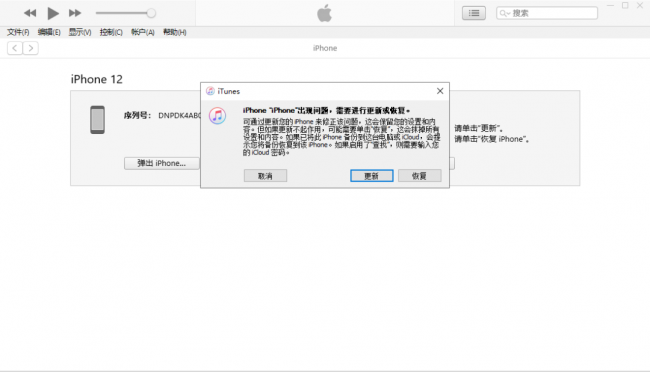650x372 pixels.
Task: Click the iTunes music note icon in the dialog
Action: click(217, 116)
